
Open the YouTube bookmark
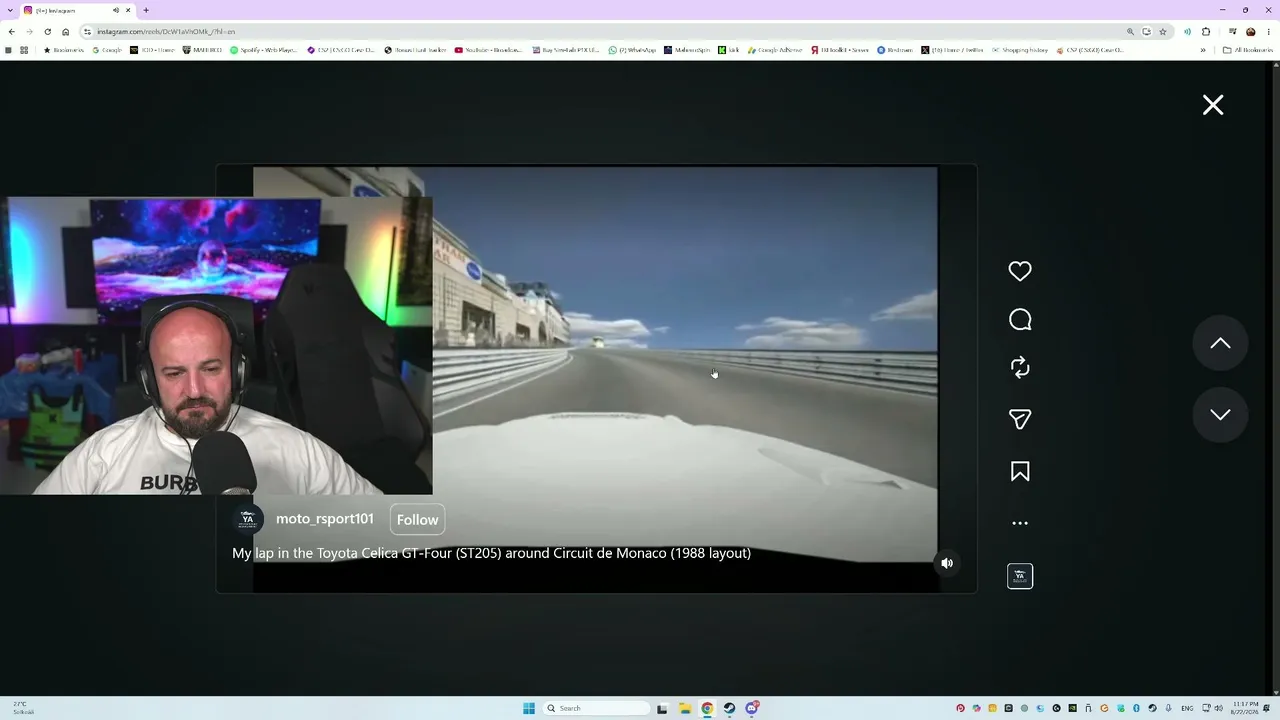[x=488, y=50]
